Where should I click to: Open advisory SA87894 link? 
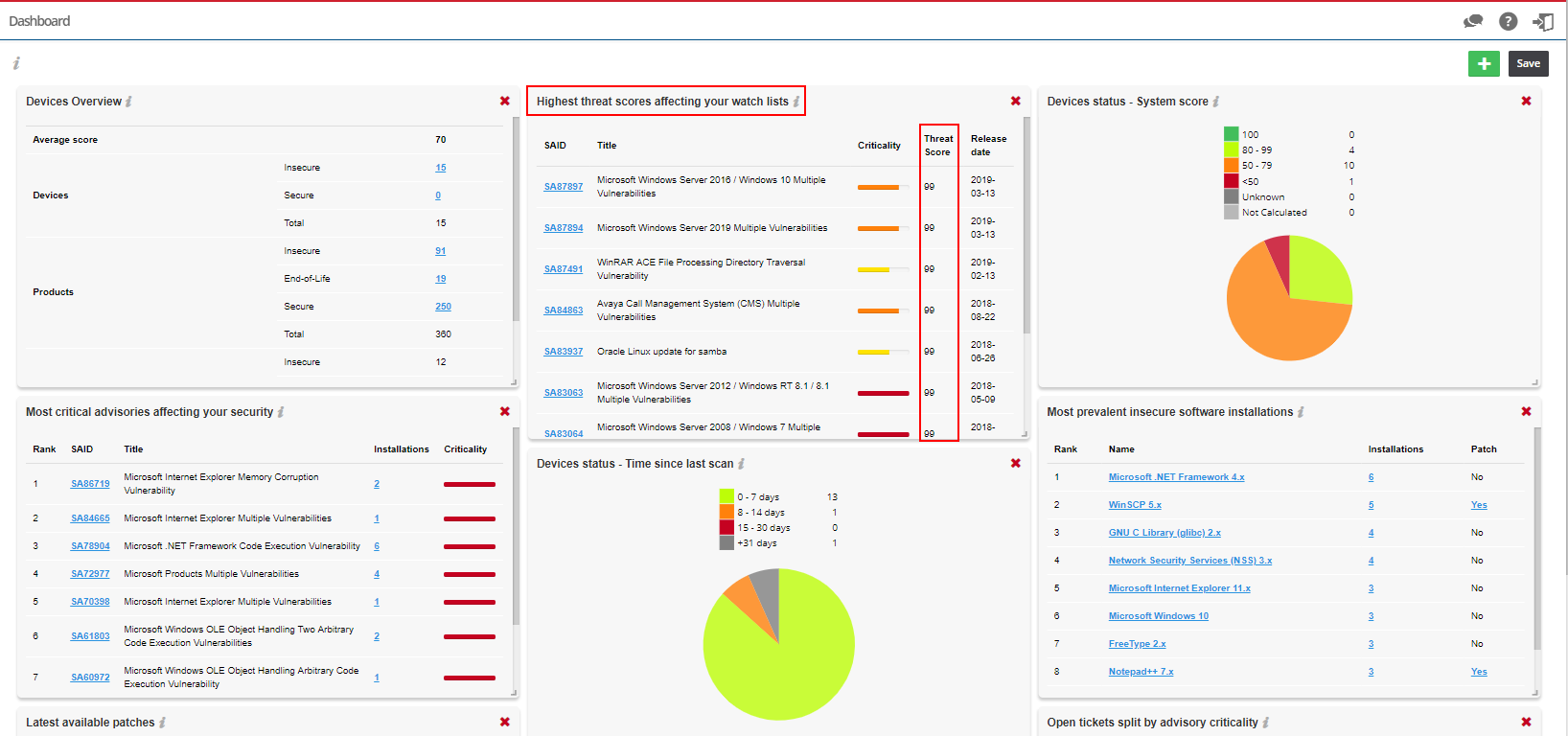click(x=564, y=228)
